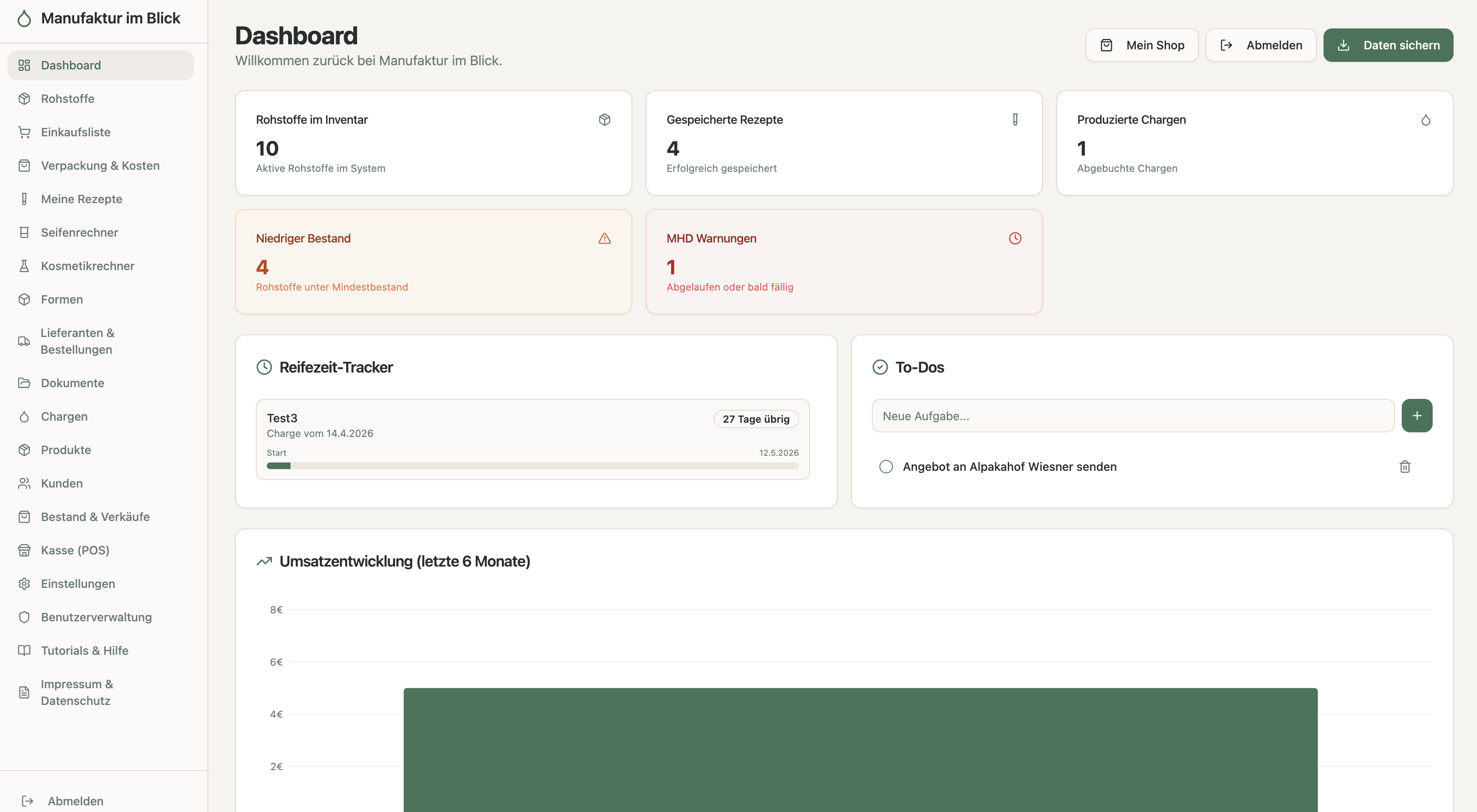Viewport: 1477px width, 812px height.
Task: Click the Kasse (POS) store icon
Action: [24, 551]
